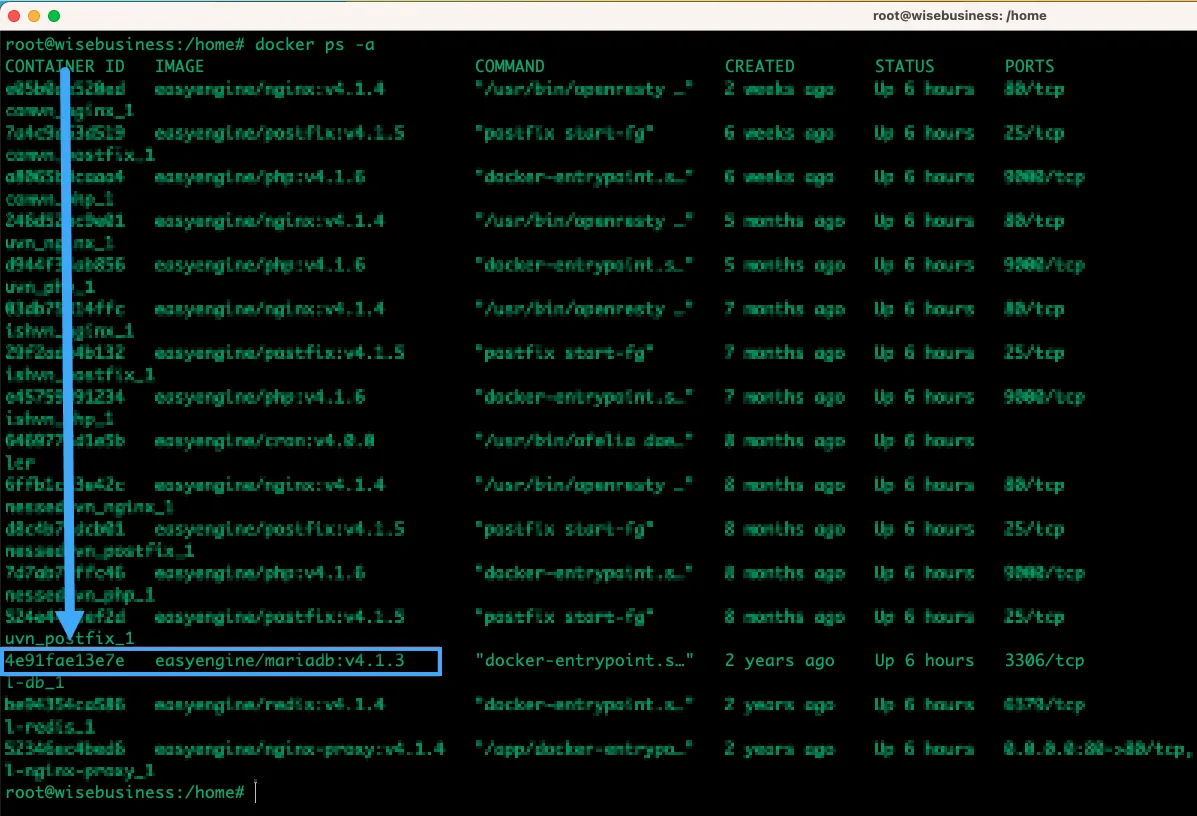Click the CONTAINER ID column header
This screenshot has height=816, width=1197.
click(x=65, y=66)
